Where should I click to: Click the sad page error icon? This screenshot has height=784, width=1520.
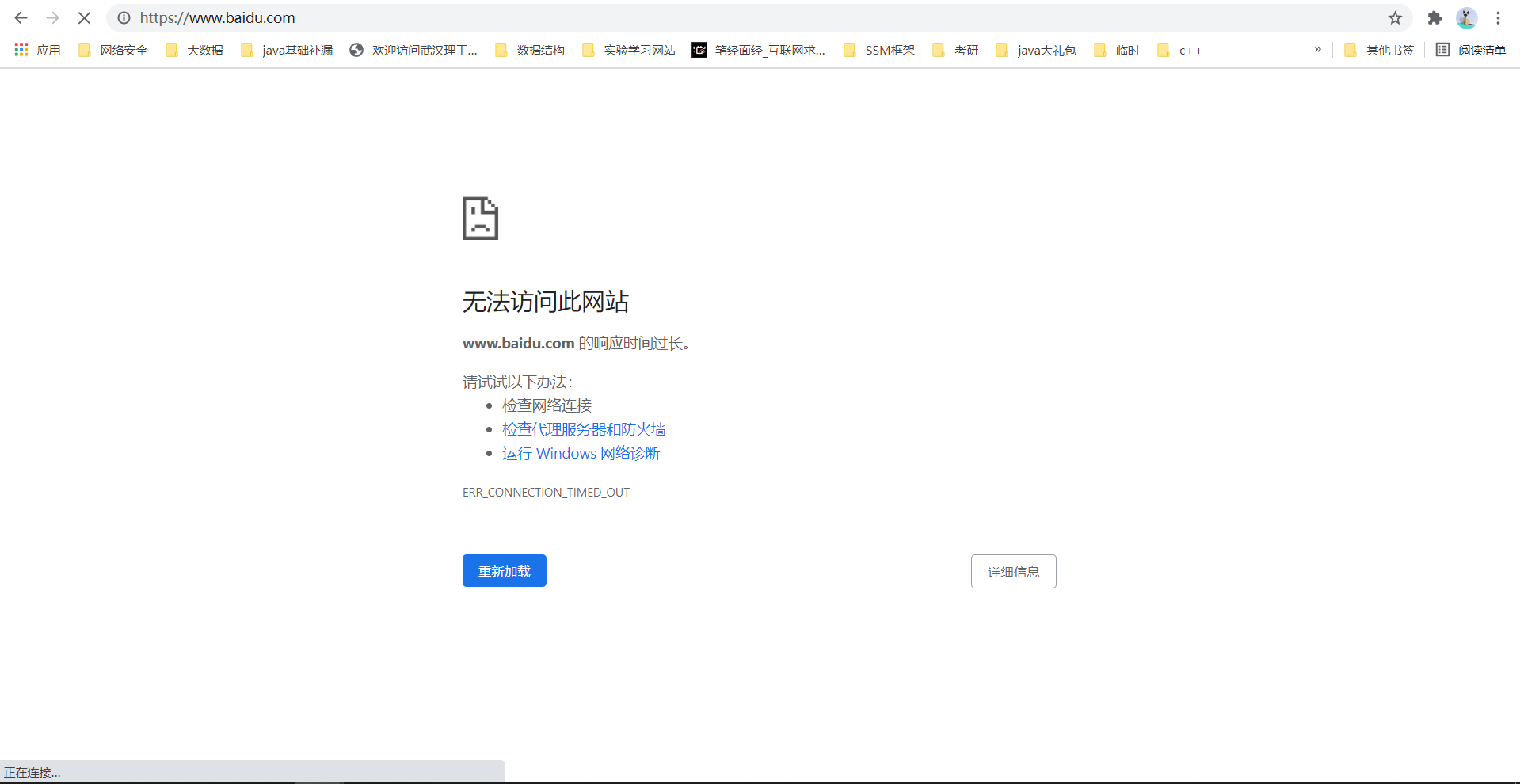pos(480,219)
